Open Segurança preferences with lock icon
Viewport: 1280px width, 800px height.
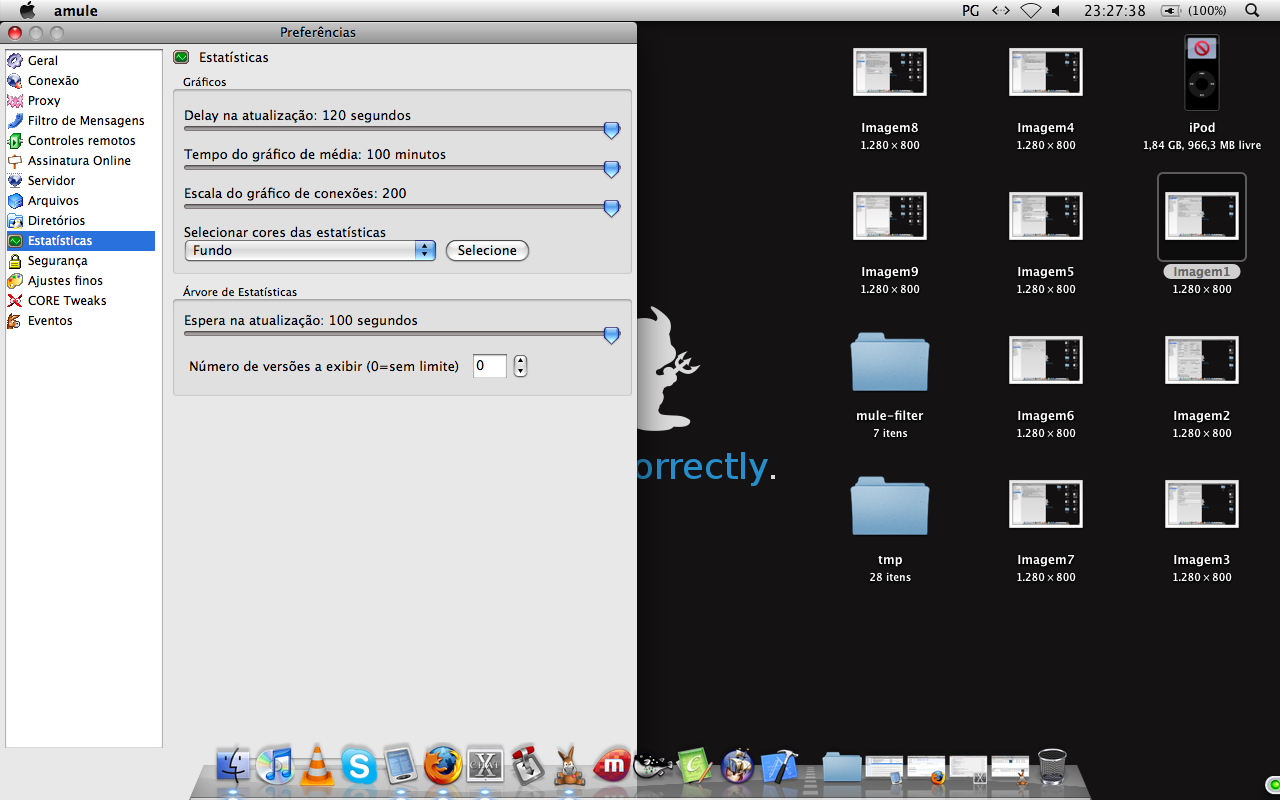(x=57, y=261)
